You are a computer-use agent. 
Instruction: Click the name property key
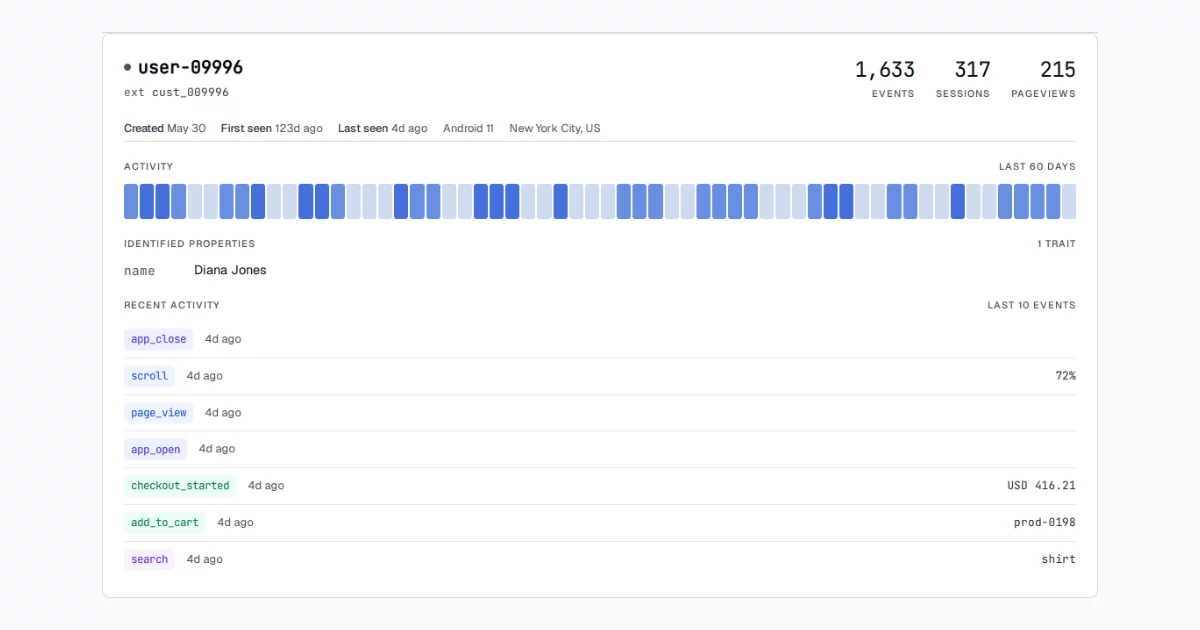click(x=140, y=270)
